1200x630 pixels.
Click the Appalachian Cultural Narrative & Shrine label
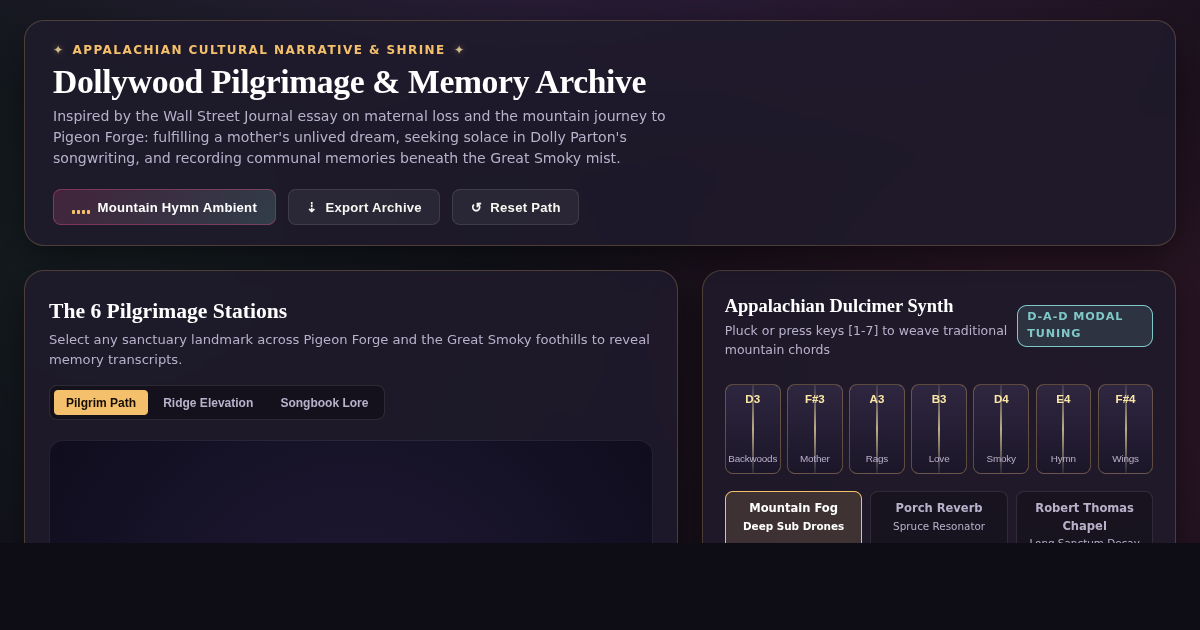click(259, 50)
